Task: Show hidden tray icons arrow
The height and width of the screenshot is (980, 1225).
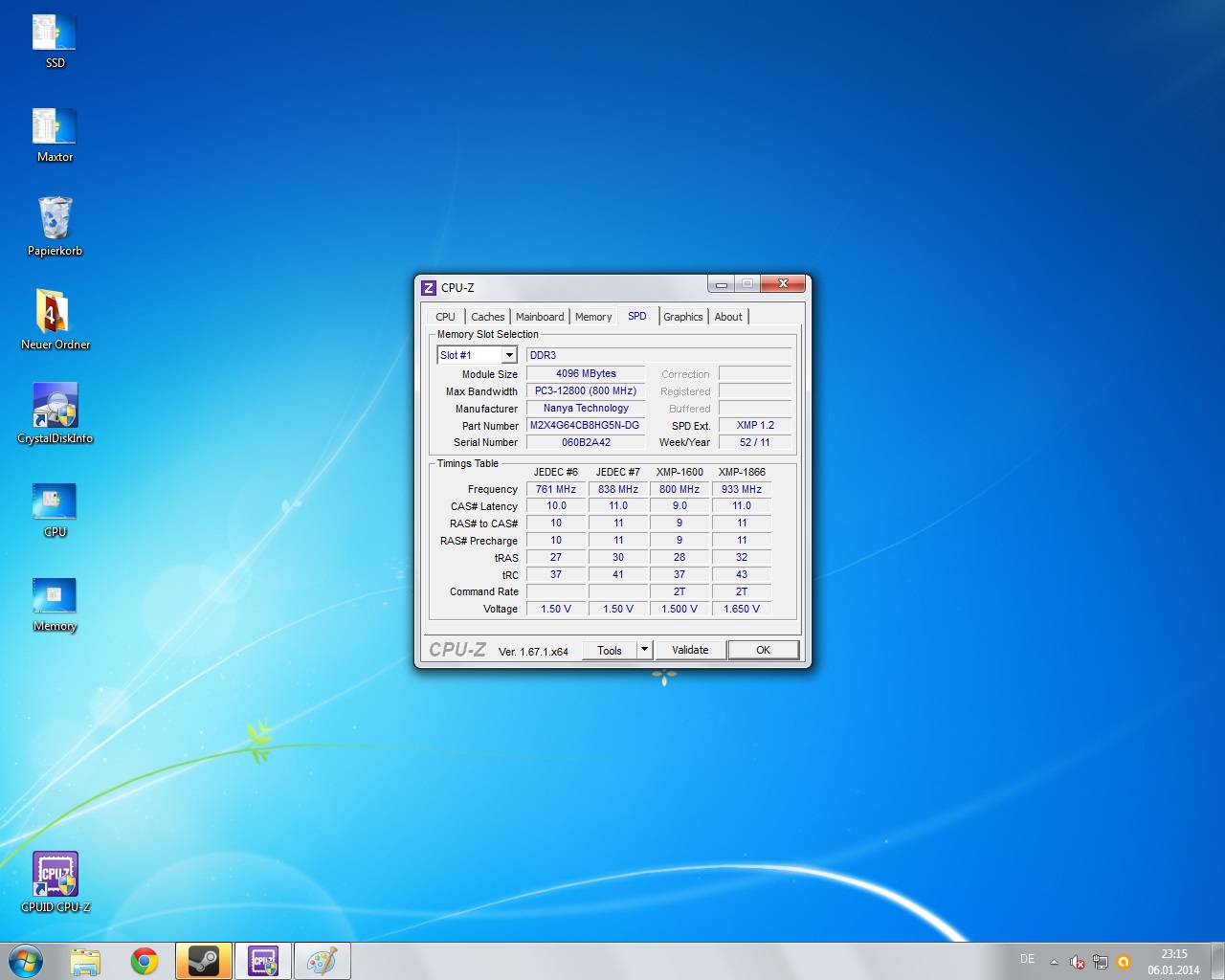Action: click(x=1054, y=962)
